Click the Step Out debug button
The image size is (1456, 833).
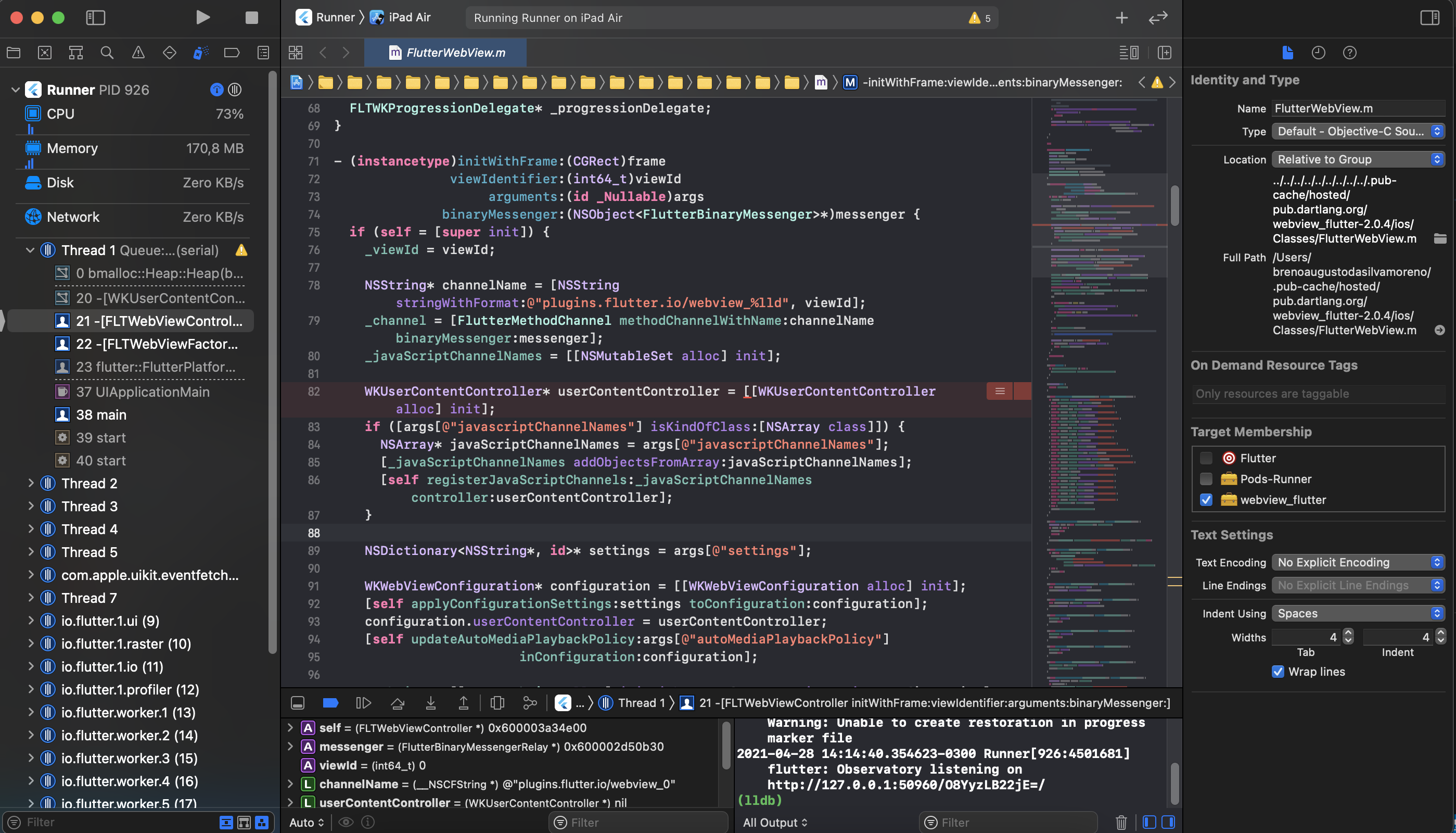(x=463, y=702)
